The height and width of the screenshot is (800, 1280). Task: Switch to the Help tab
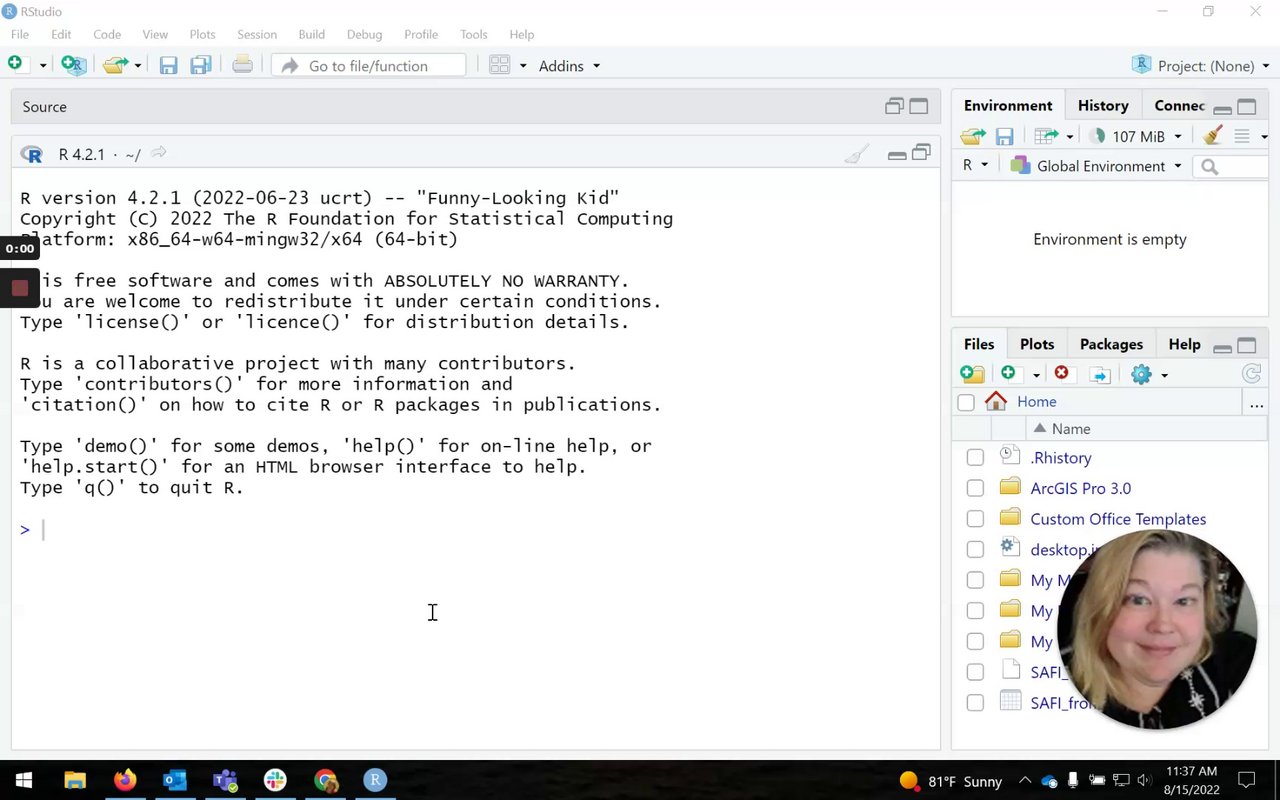[1184, 344]
